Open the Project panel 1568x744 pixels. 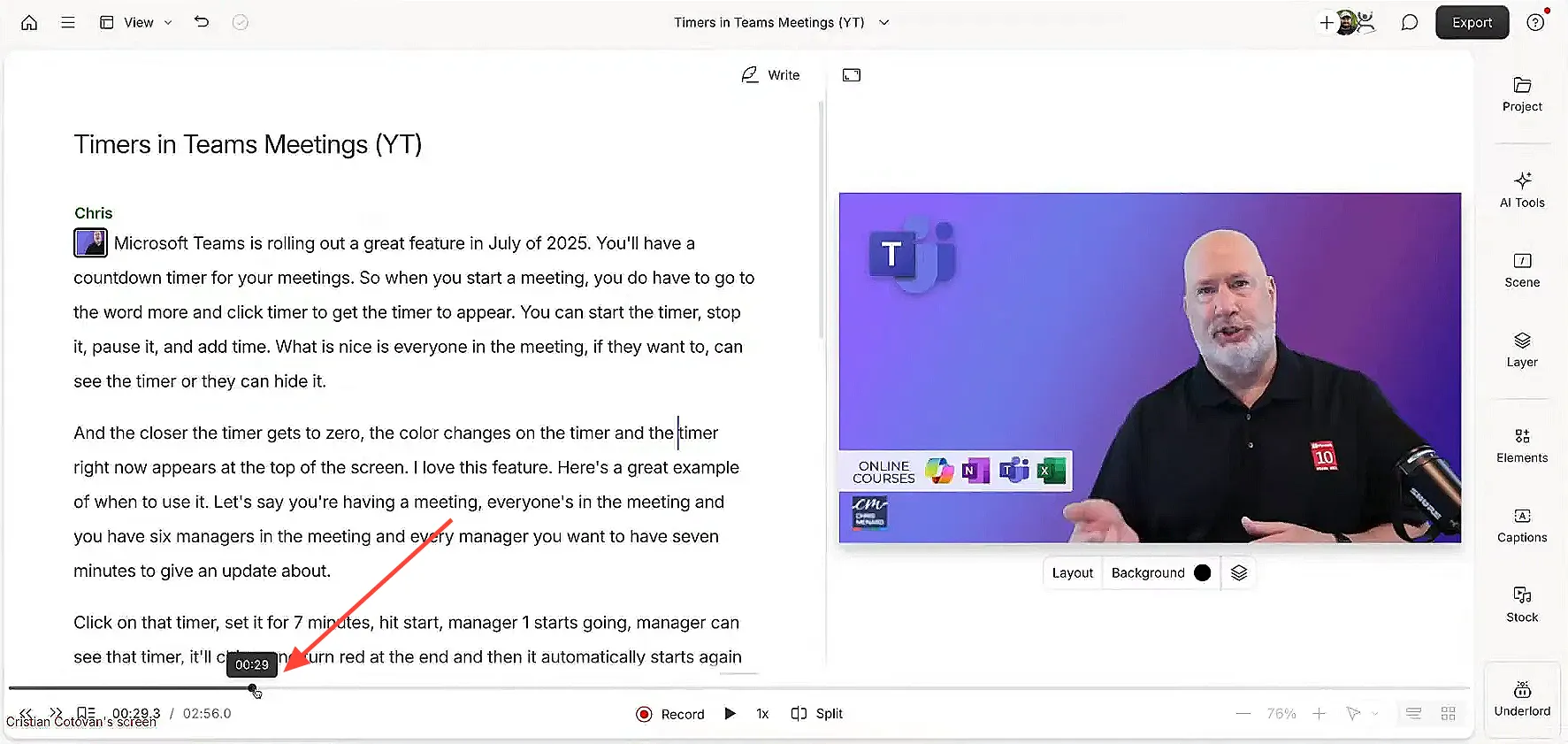click(x=1522, y=95)
